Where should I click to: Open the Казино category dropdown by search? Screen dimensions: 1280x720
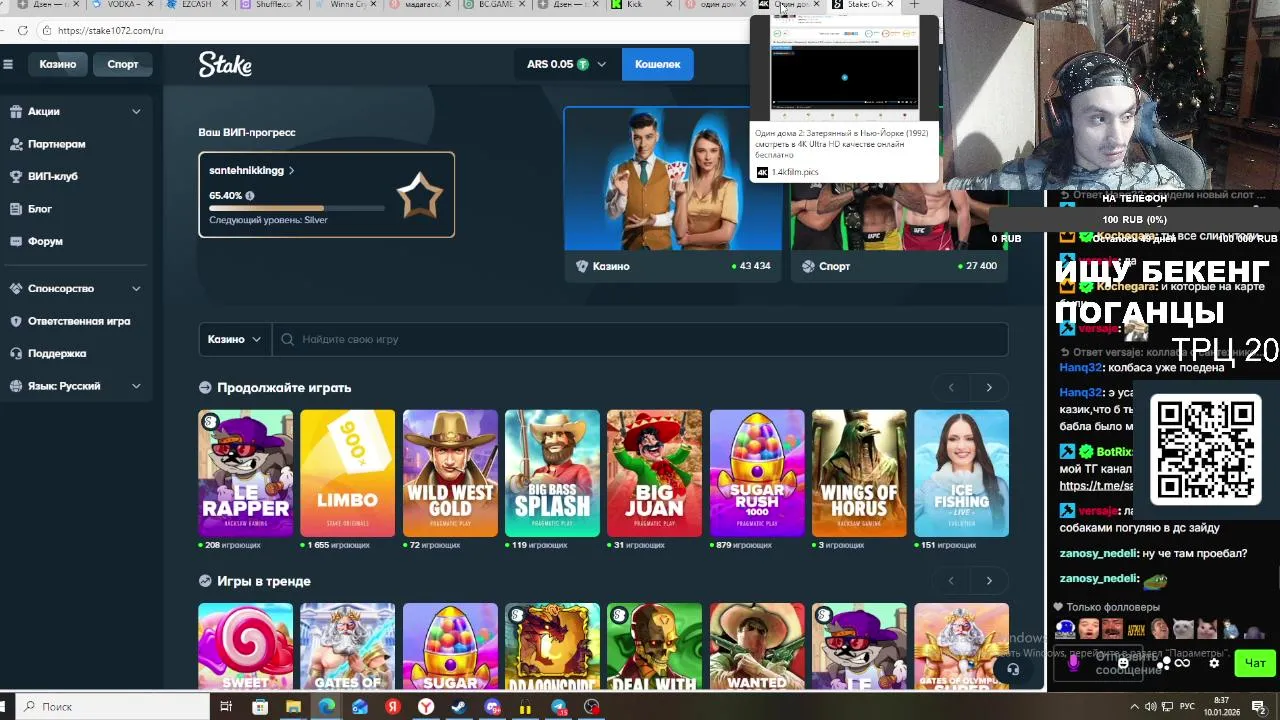[234, 339]
